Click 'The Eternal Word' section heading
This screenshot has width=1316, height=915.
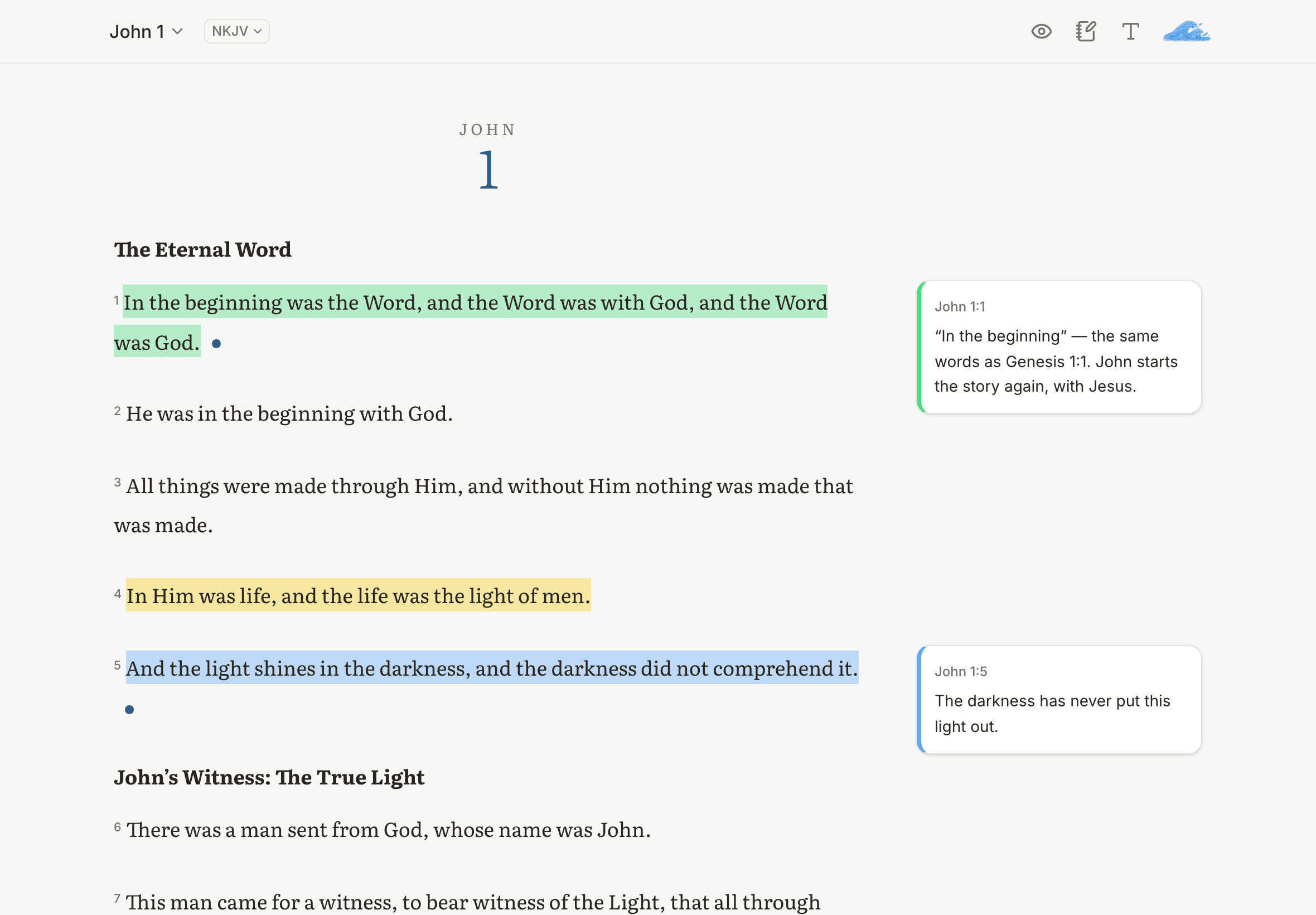coord(203,249)
